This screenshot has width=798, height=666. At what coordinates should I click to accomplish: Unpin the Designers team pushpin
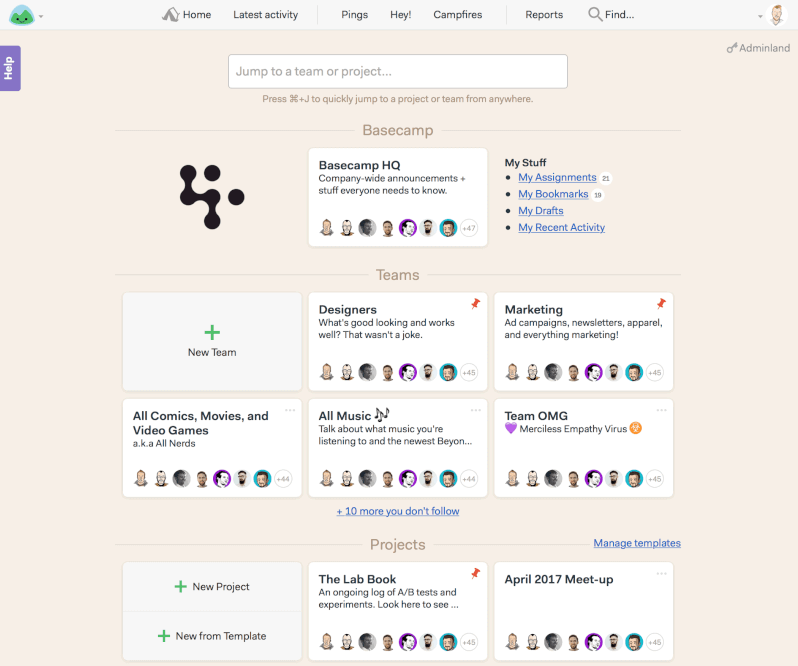475,304
